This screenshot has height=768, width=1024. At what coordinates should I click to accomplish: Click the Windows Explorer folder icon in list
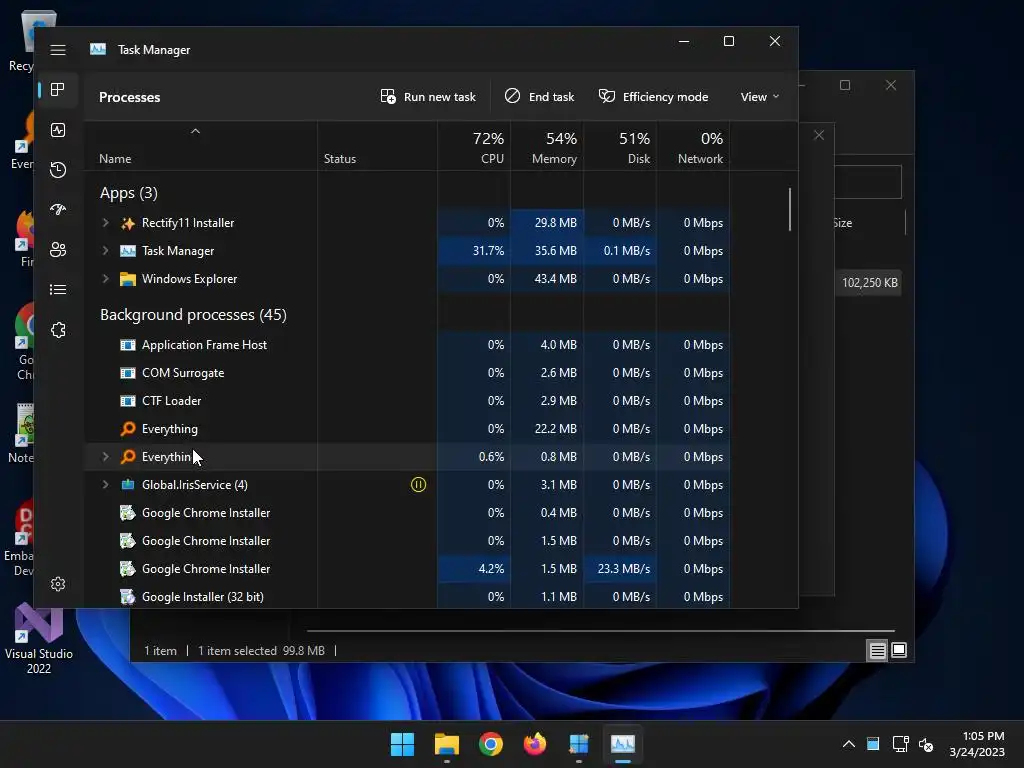[x=128, y=279]
